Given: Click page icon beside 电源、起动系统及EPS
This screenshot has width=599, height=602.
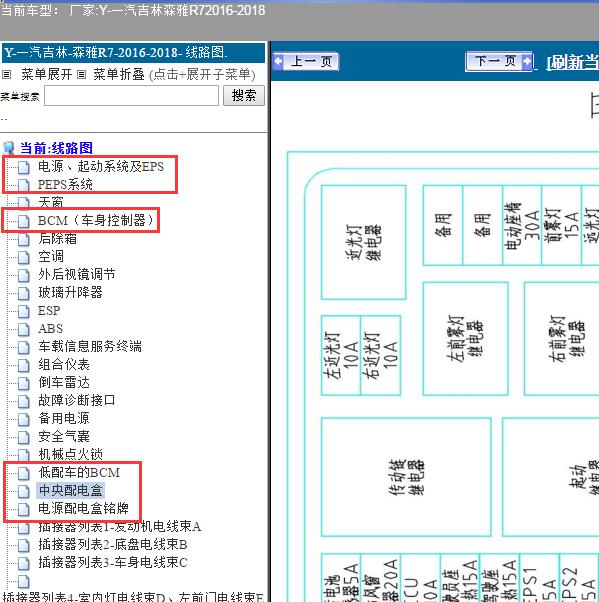Looking at the screenshot, I should click(x=23, y=167).
